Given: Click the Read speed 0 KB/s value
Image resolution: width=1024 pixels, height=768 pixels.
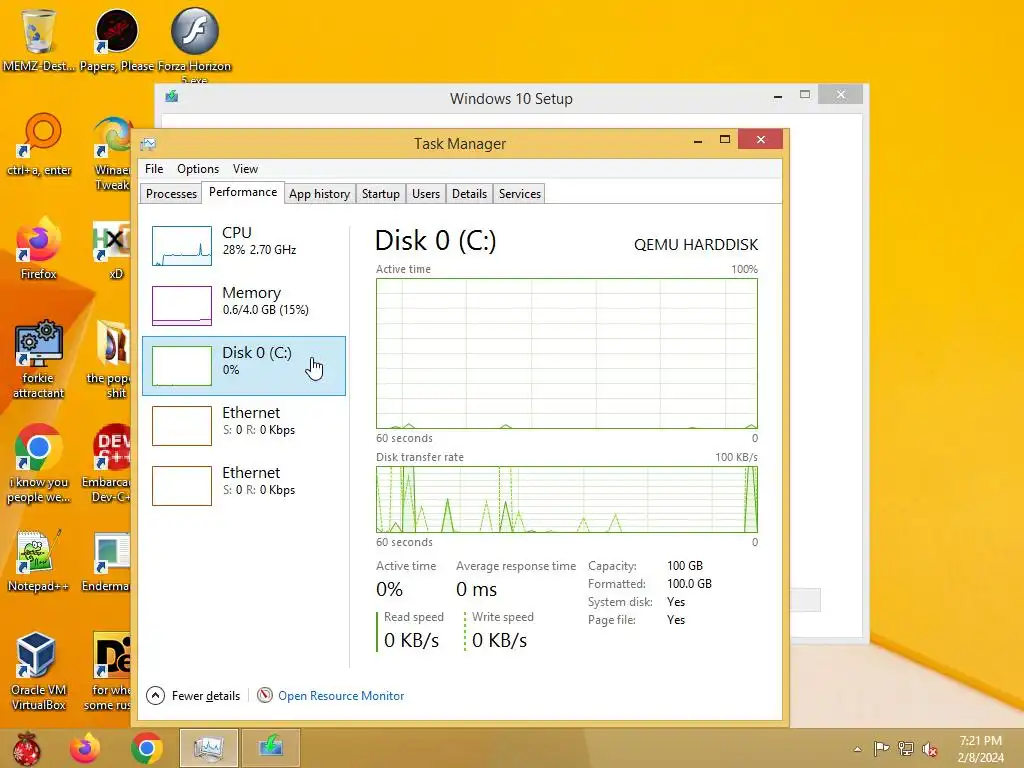Looking at the screenshot, I should click(411, 641).
